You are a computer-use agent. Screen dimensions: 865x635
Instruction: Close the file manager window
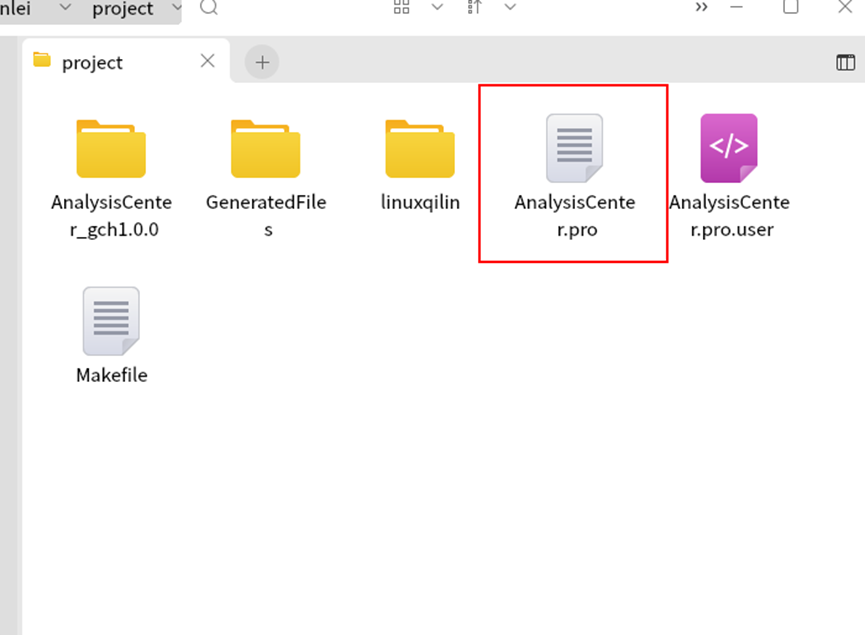tap(845, 7)
